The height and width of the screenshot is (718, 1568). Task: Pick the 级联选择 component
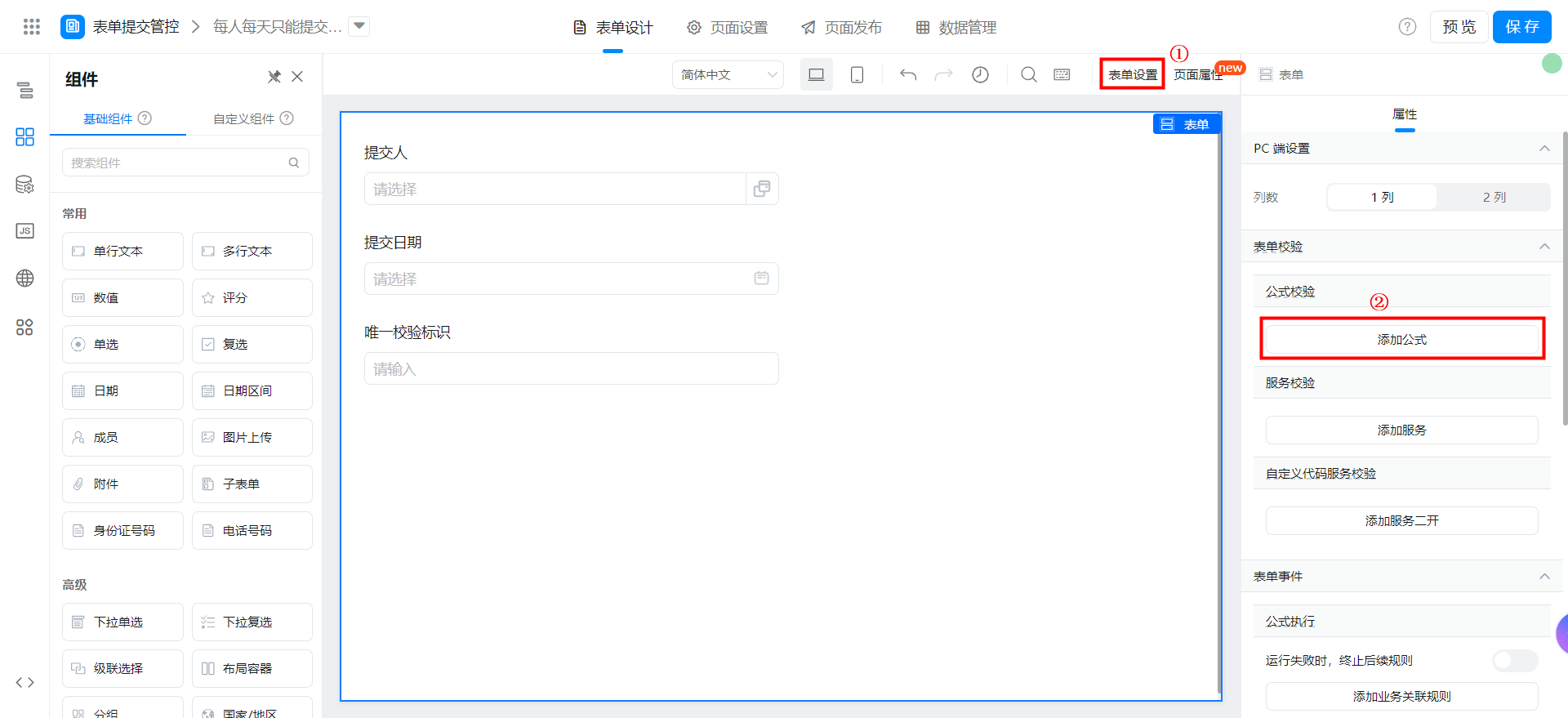tap(122, 668)
